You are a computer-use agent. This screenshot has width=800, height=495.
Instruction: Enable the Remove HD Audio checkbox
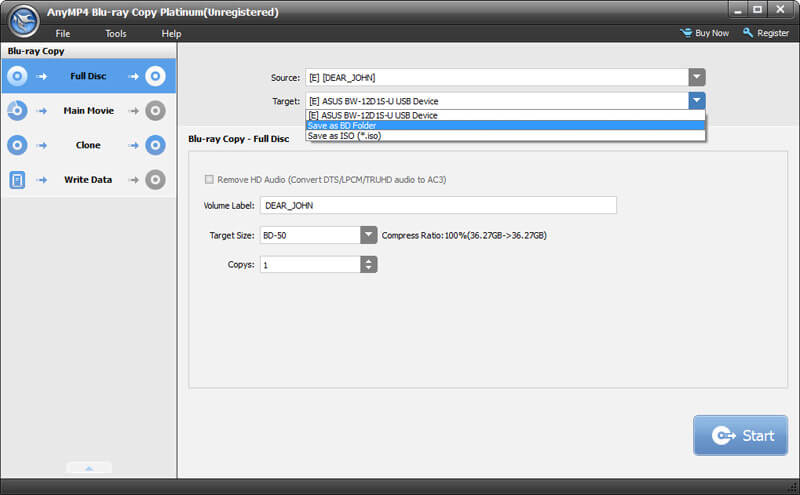click(209, 179)
